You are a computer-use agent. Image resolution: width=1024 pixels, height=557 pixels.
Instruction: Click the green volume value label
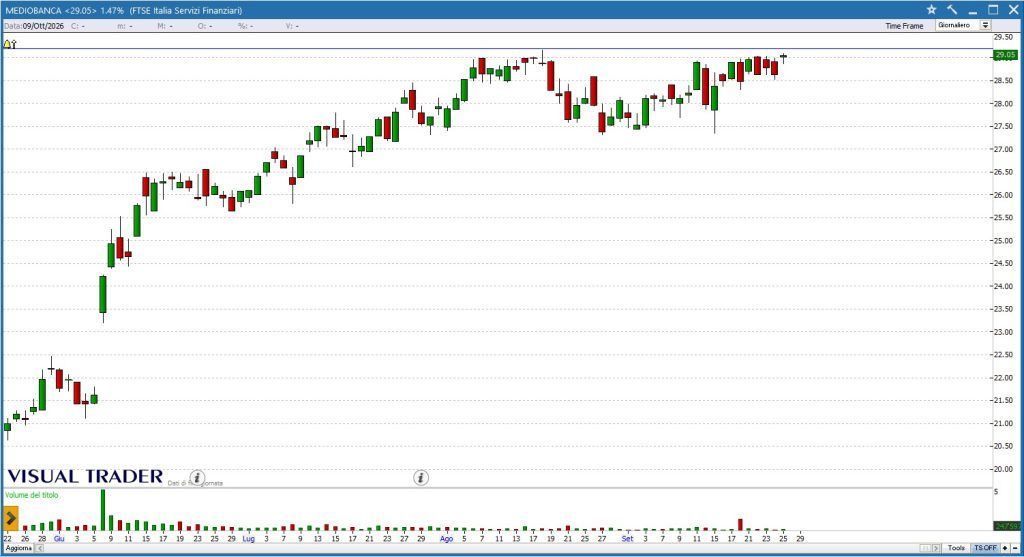[x=1006, y=526]
